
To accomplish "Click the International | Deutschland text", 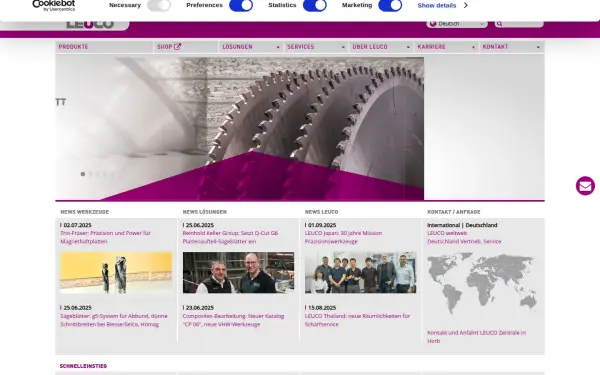I will tap(462, 225).
